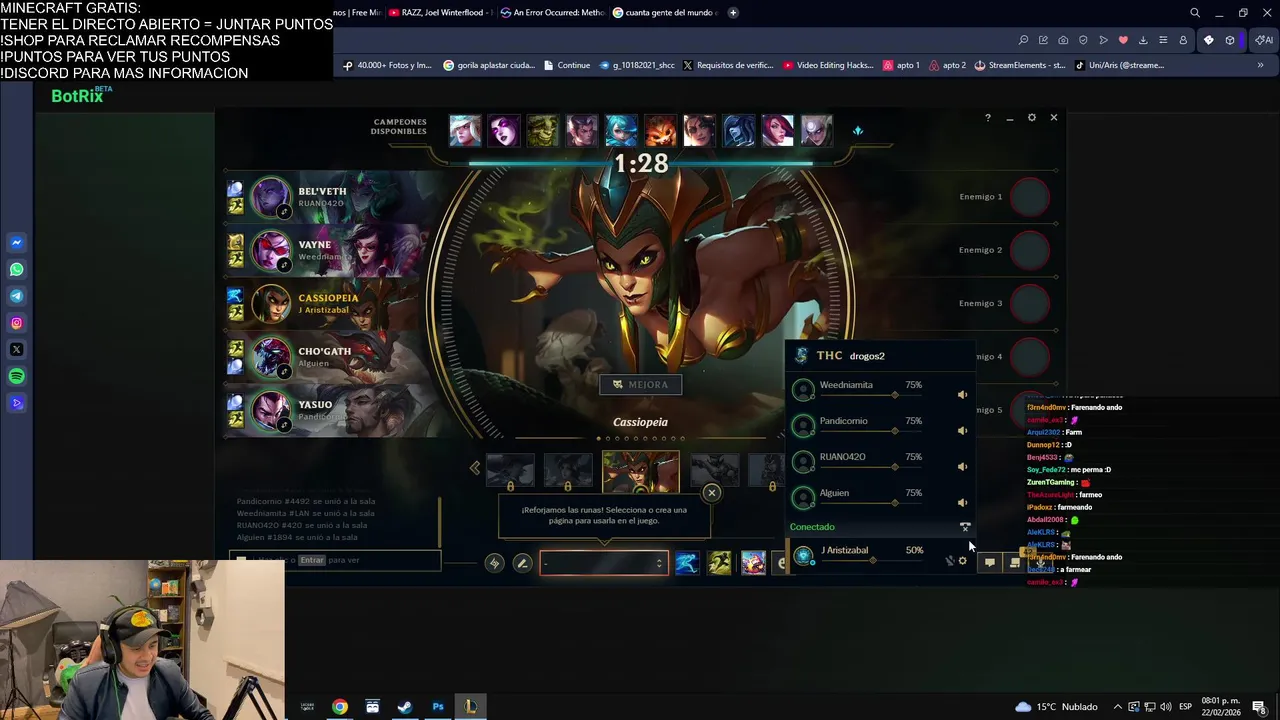Click Cassiopeia portrait in team list

pyautogui.click(x=270, y=304)
